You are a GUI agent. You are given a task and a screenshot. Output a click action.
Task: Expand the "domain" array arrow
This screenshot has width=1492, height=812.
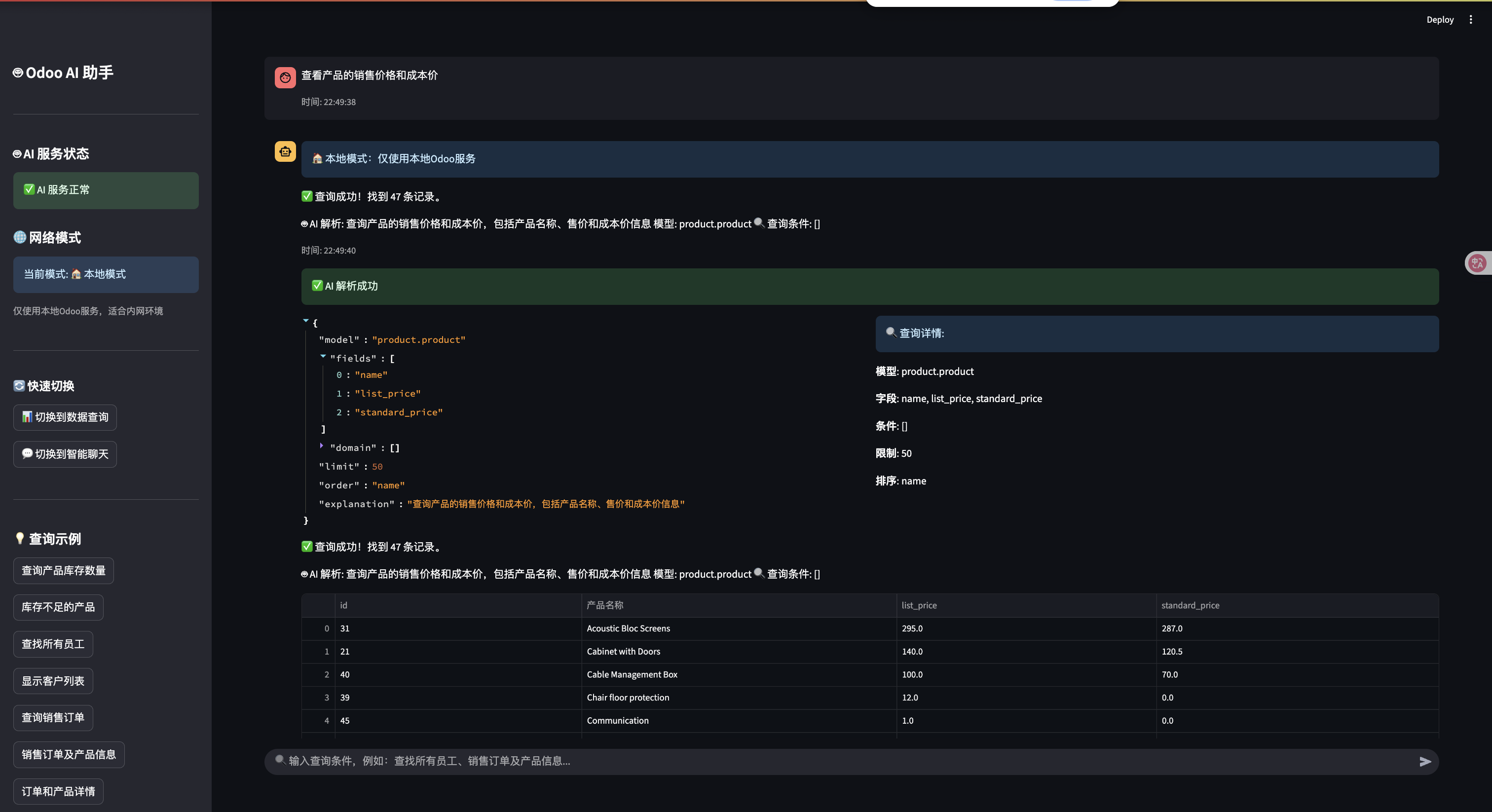point(322,445)
